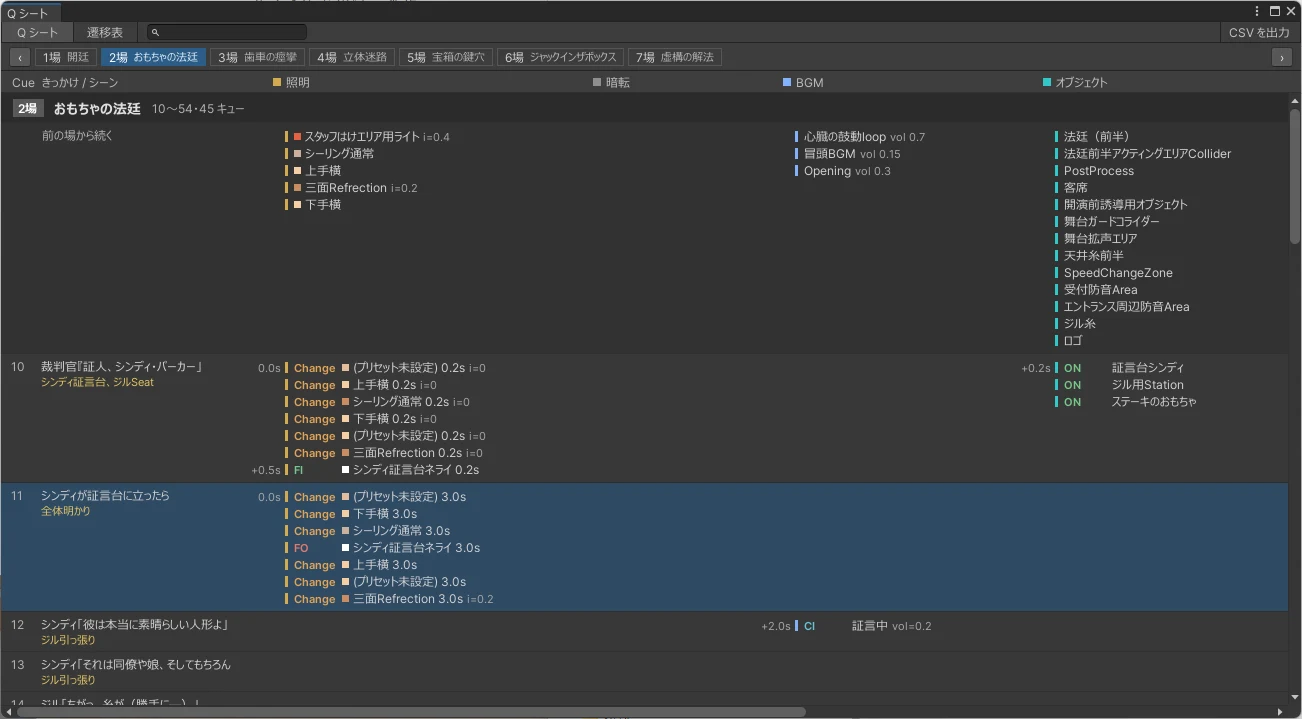The width and height of the screenshot is (1302, 719).
Task: Click the オブジェクト column color marker
Action: [1047, 82]
